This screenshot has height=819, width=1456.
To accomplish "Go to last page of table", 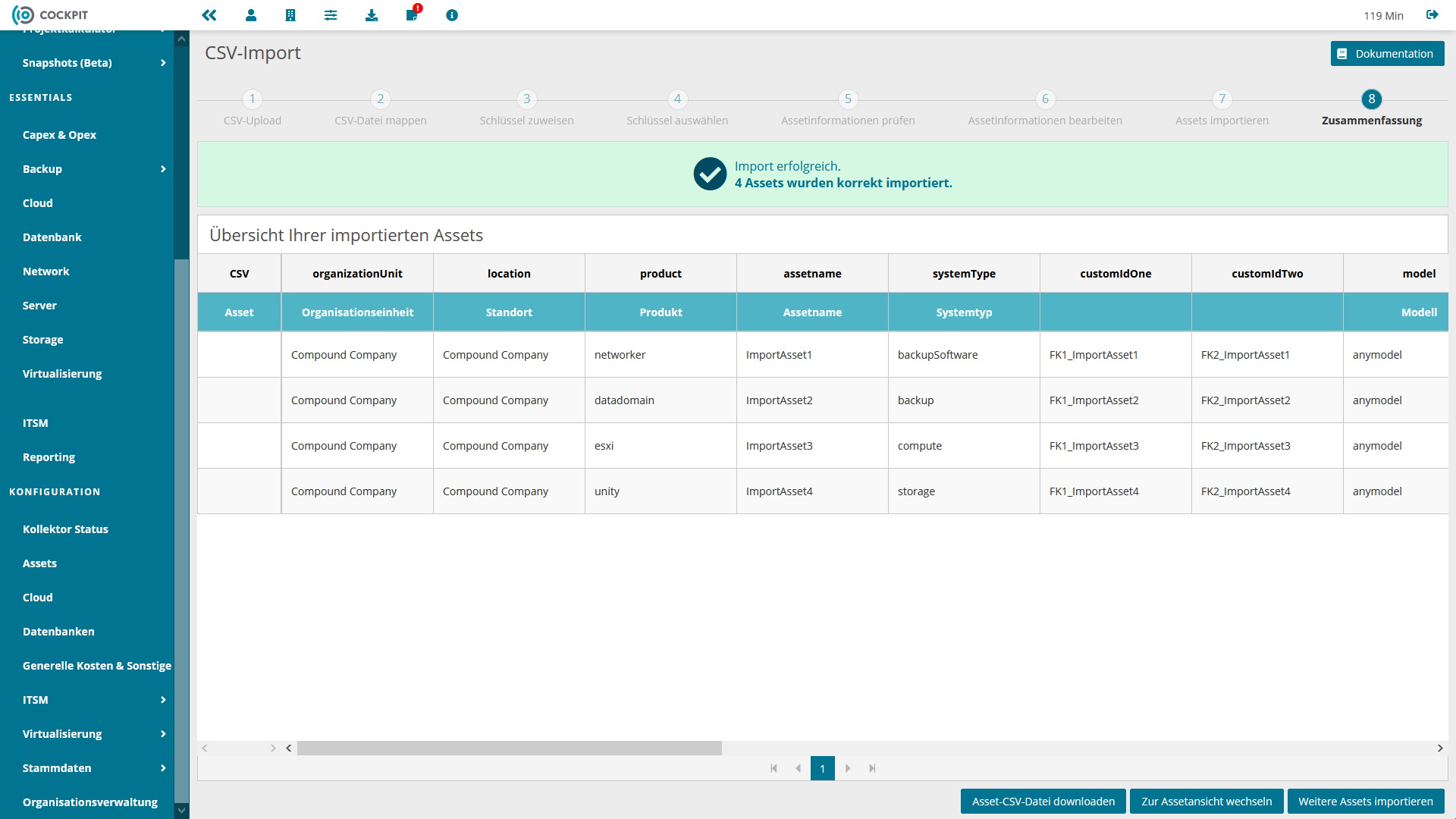I will pos(872,768).
